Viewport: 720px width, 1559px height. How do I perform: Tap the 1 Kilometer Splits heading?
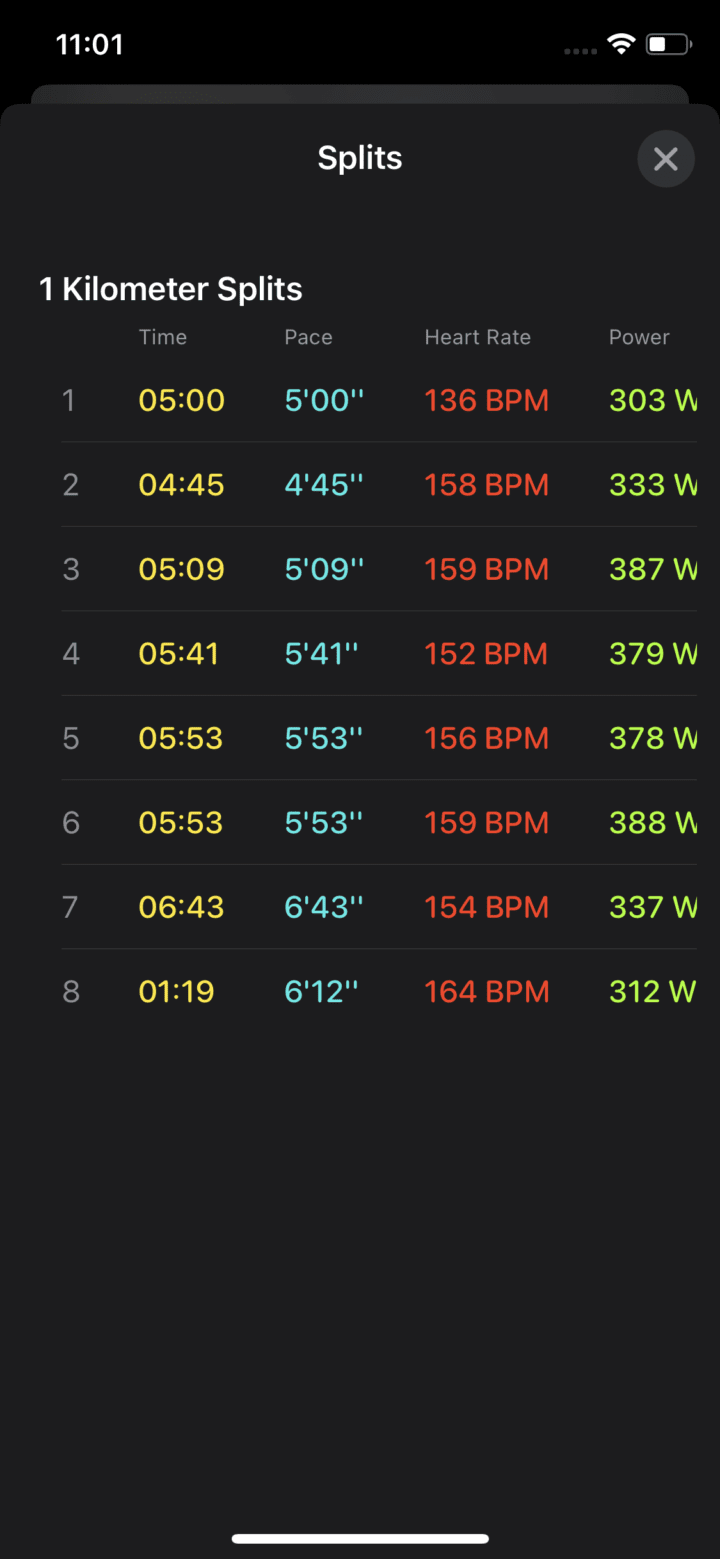(171, 289)
